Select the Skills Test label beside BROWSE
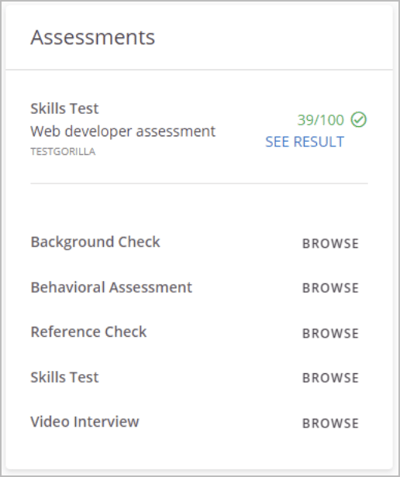The width and height of the screenshot is (400, 477). tap(65, 377)
